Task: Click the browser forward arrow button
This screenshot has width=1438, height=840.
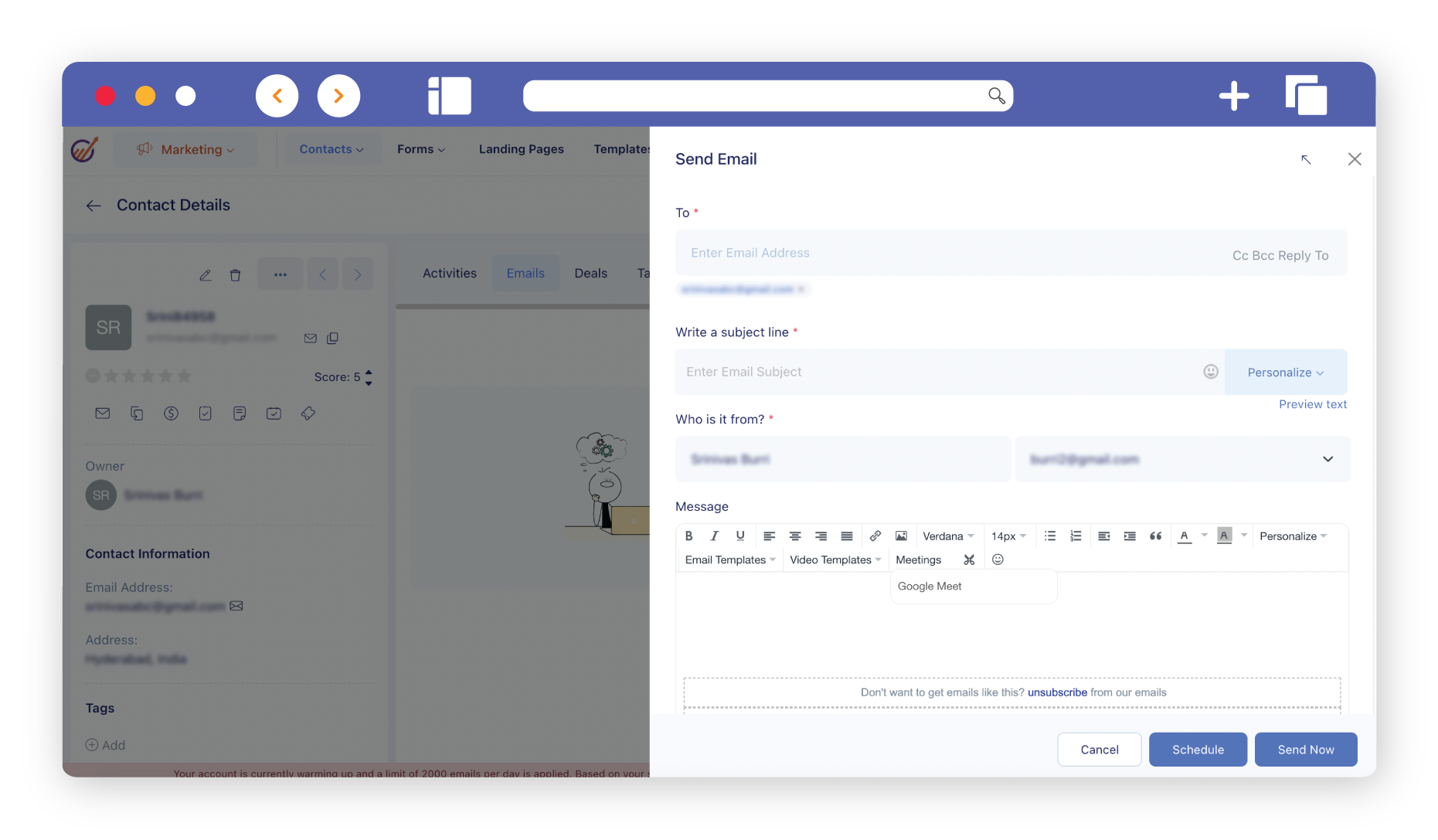Action: click(x=338, y=96)
